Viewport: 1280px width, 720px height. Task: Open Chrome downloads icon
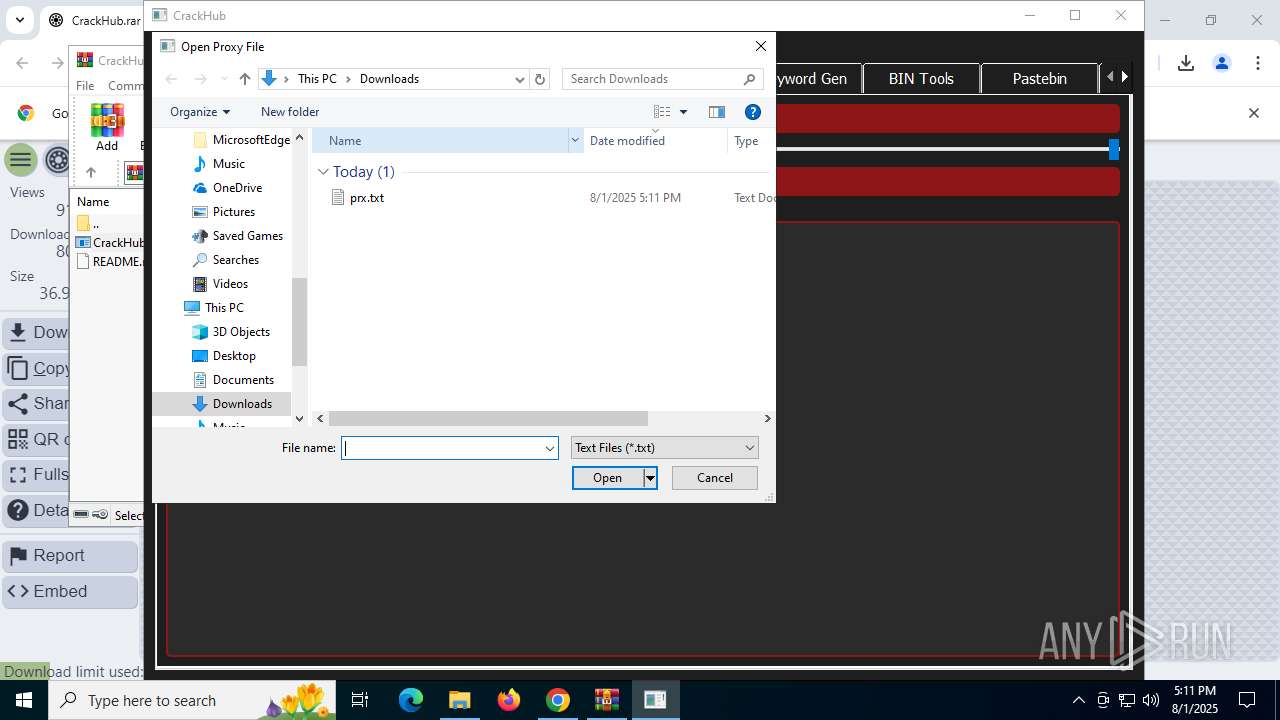point(1186,63)
